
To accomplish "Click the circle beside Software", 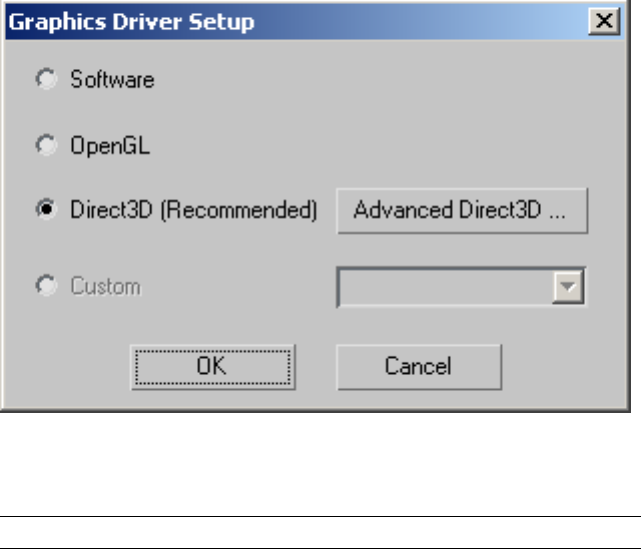I will [46, 79].
